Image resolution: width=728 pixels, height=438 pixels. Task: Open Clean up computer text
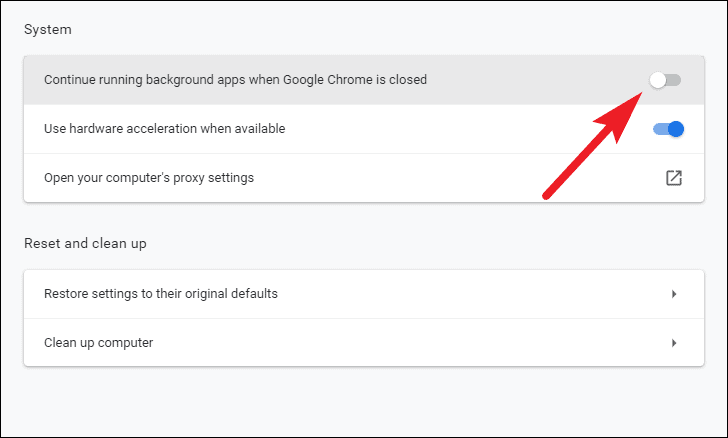(x=98, y=343)
